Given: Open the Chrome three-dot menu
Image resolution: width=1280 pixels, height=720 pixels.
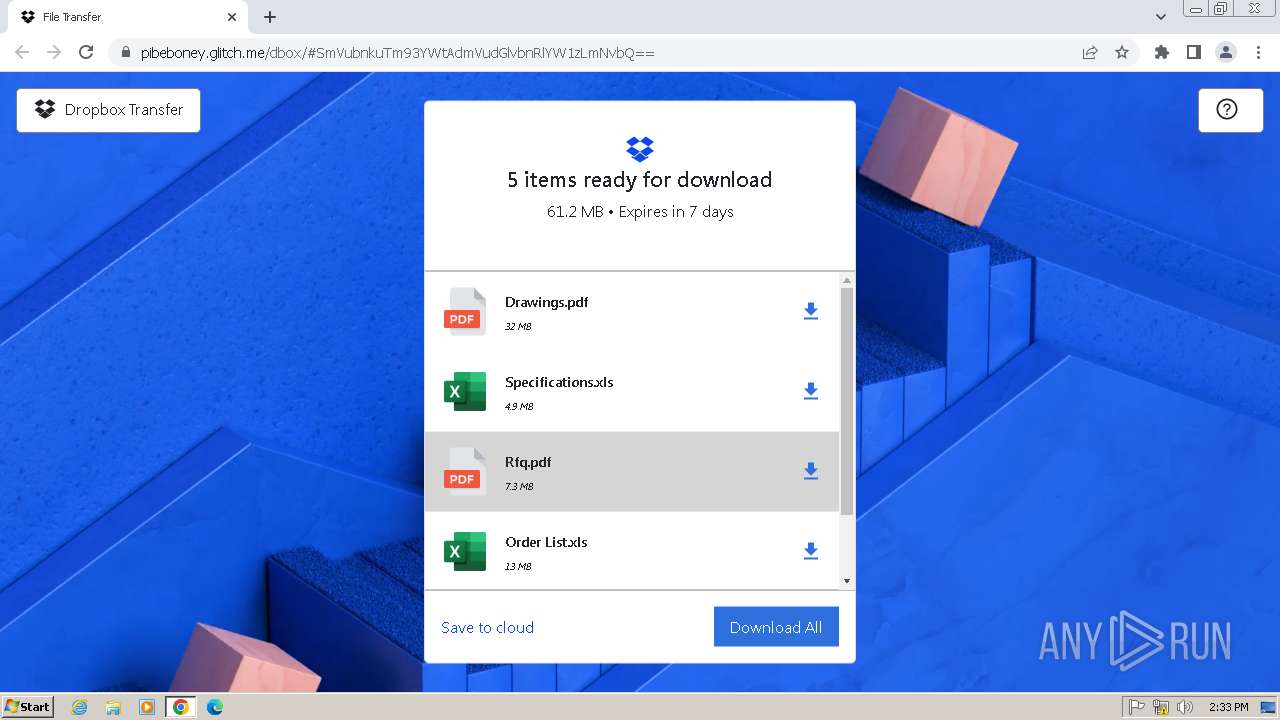Looking at the screenshot, I should point(1258,52).
